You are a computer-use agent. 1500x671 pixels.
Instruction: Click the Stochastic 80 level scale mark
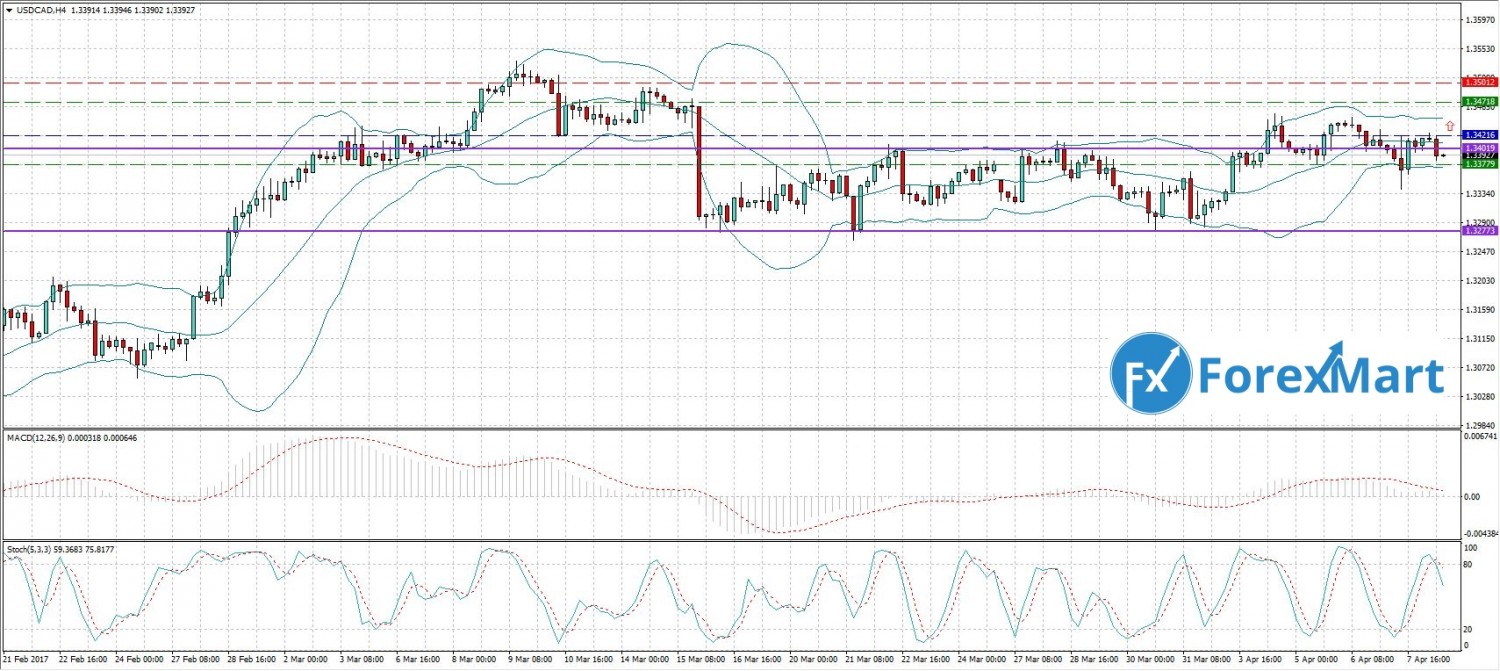pos(1470,567)
